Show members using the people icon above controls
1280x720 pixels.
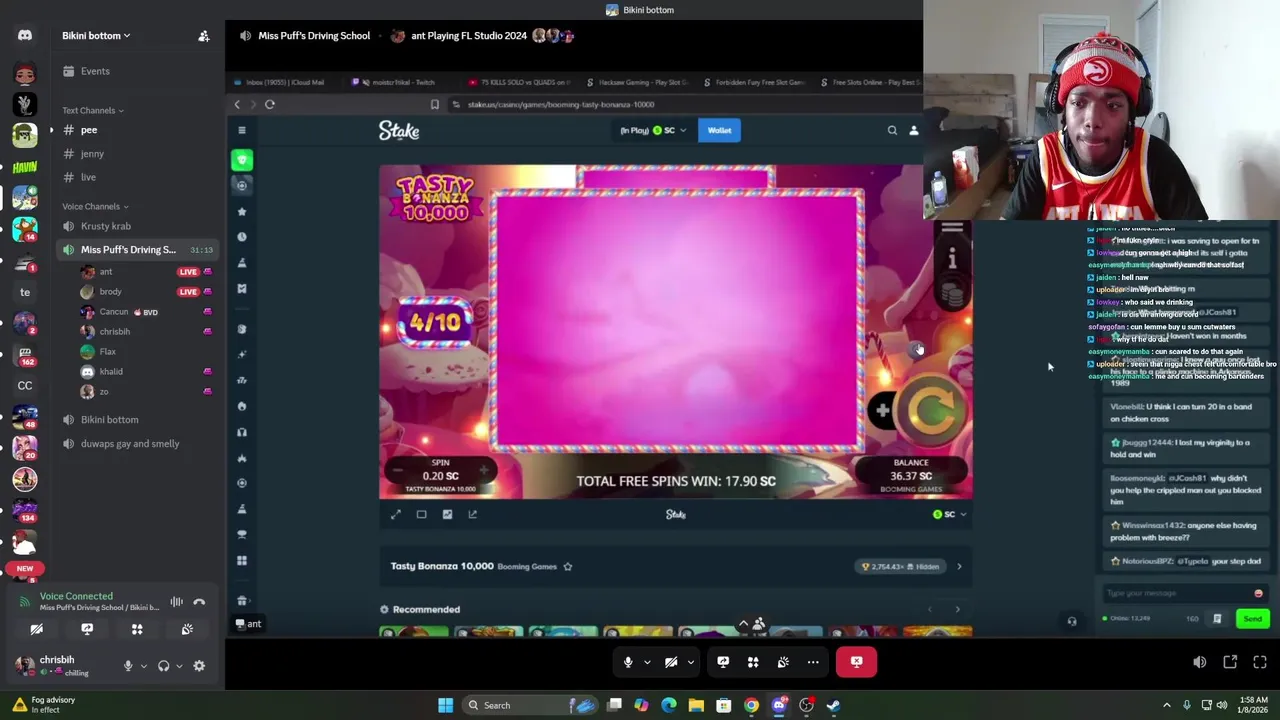coord(759,625)
